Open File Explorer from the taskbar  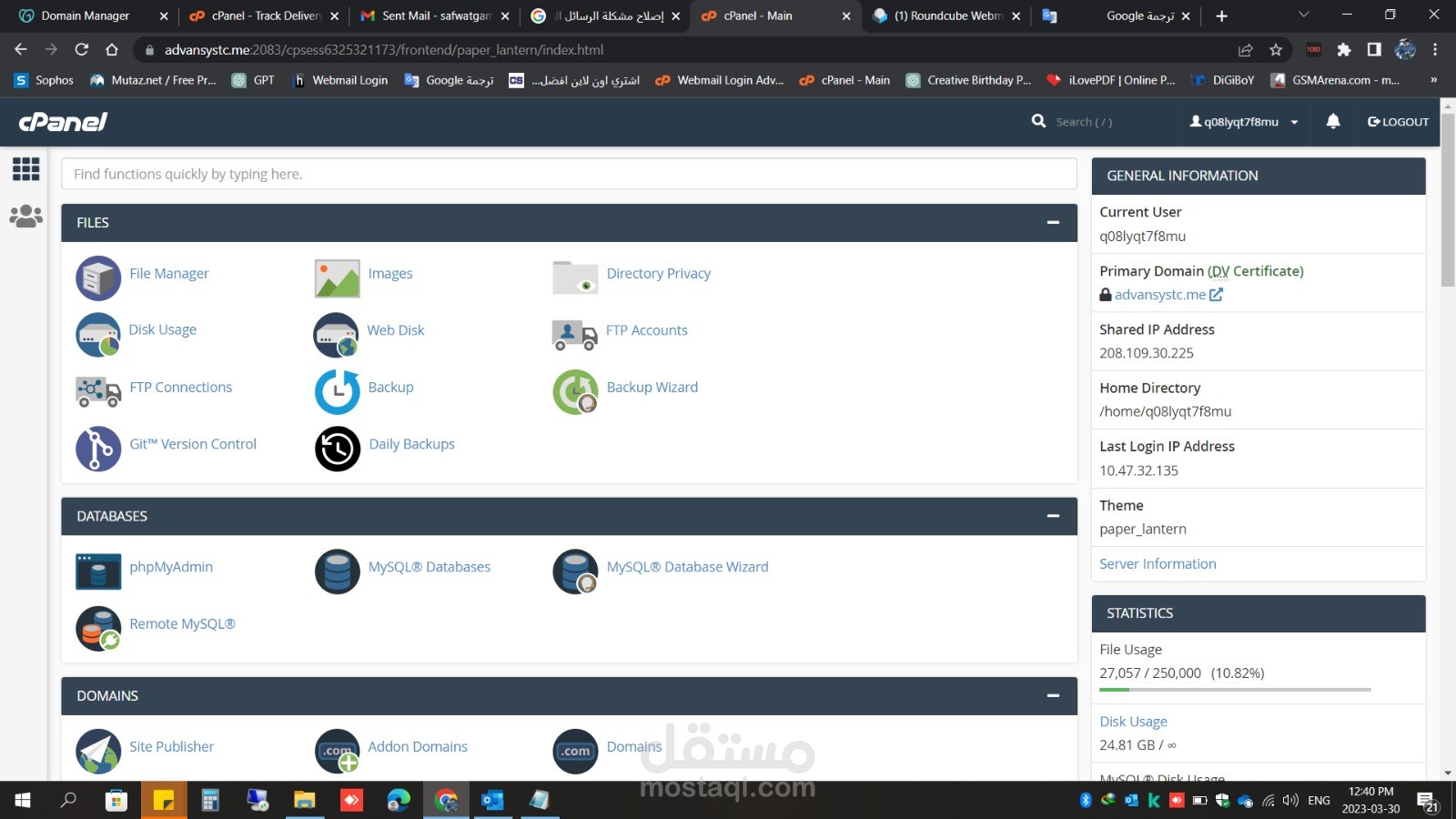[x=304, y=801]
